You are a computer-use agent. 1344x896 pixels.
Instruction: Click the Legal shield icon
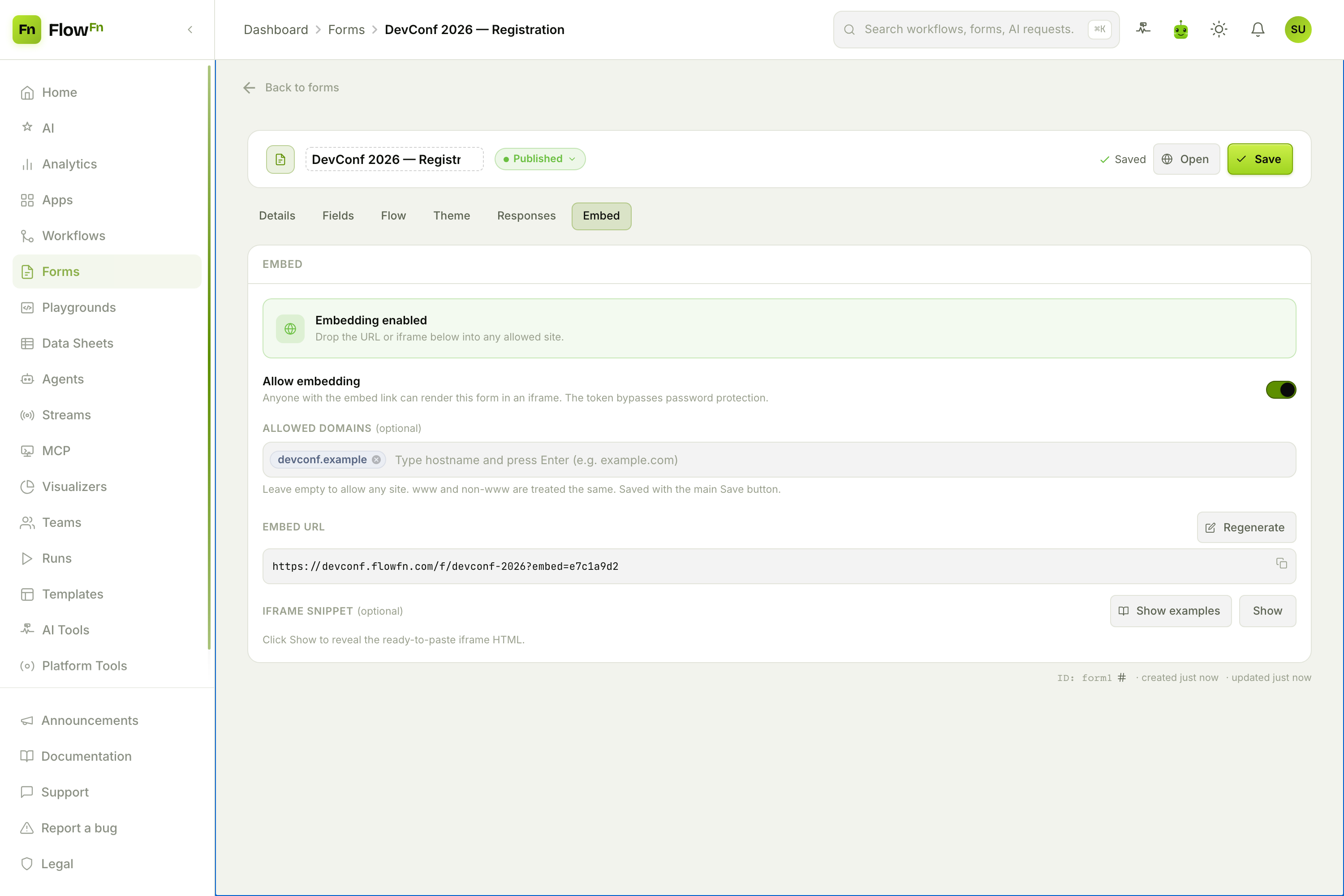tap(27, 863)
